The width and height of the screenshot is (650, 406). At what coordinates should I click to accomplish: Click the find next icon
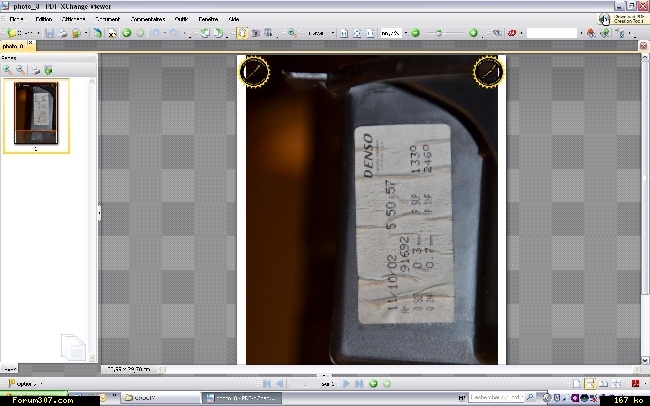pos(604,33)
